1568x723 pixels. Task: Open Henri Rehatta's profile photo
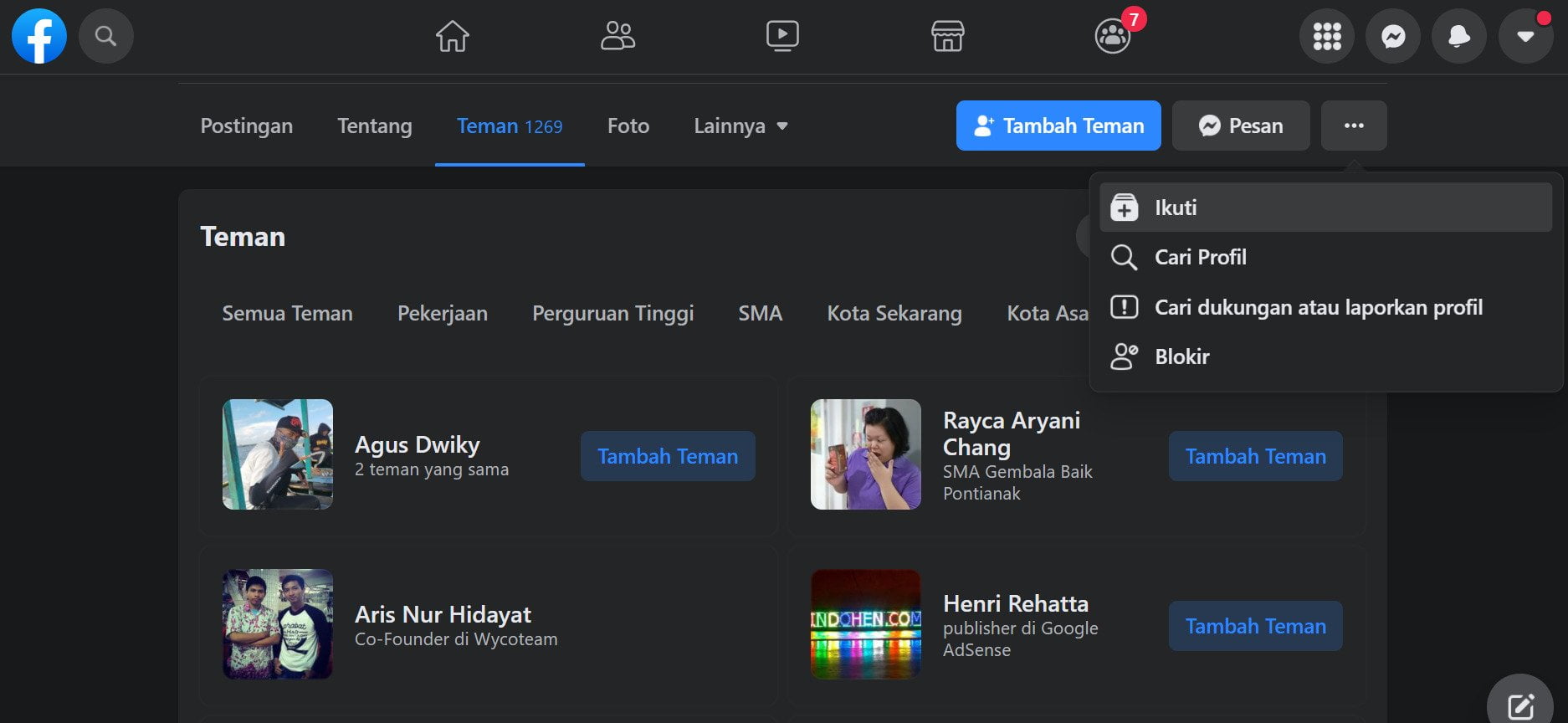[866, 624]
